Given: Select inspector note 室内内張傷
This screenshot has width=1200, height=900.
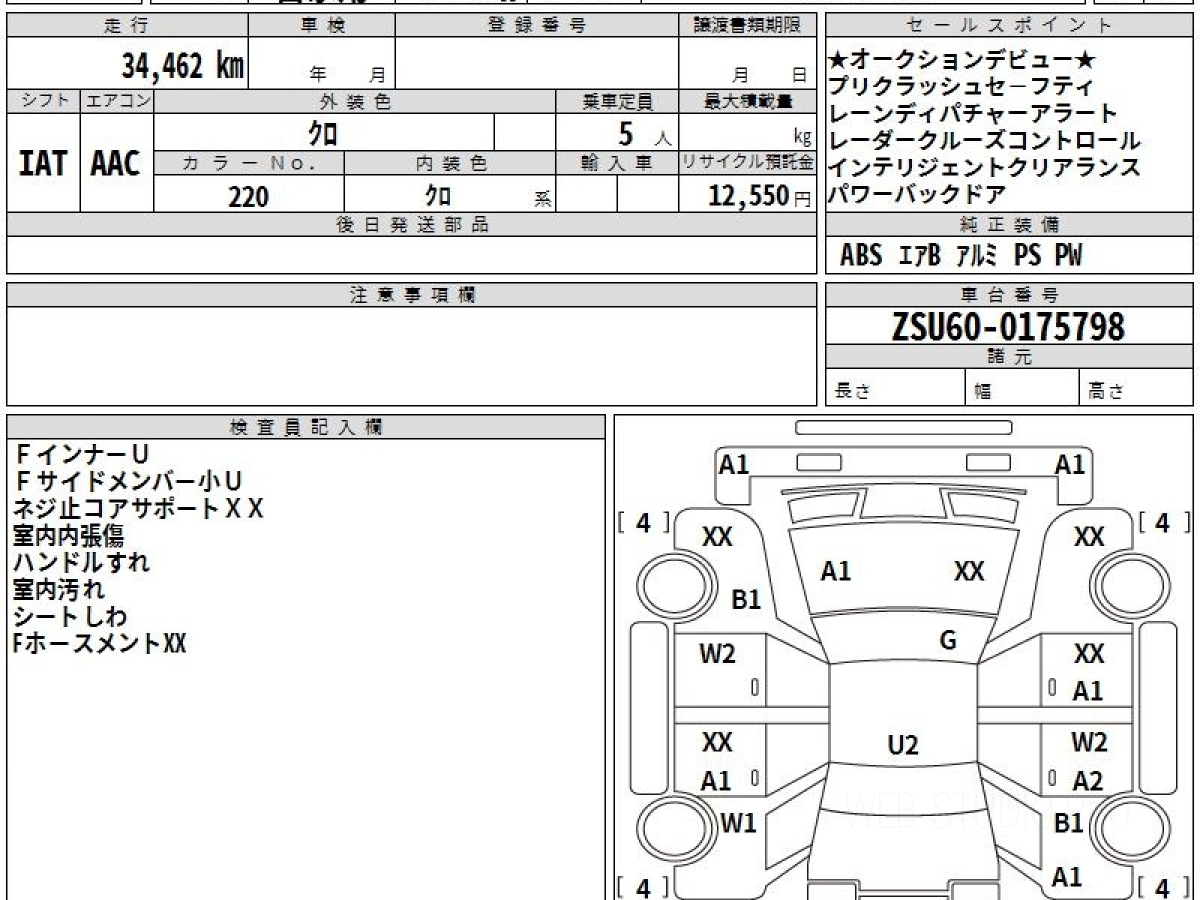Looking at the screenshot, I should (x=69, y=536).
